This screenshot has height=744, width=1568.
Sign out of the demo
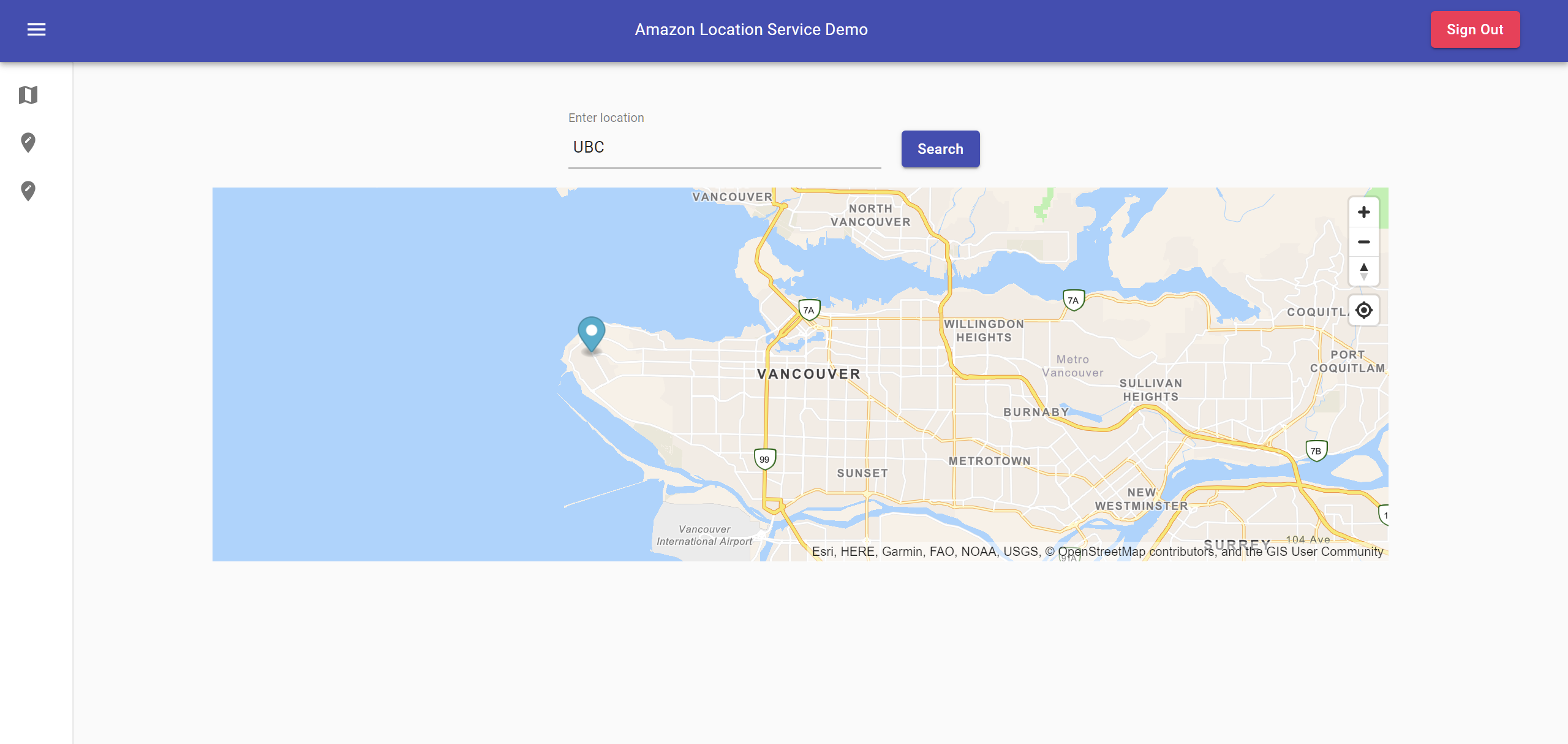click(x=1474, y=29)
